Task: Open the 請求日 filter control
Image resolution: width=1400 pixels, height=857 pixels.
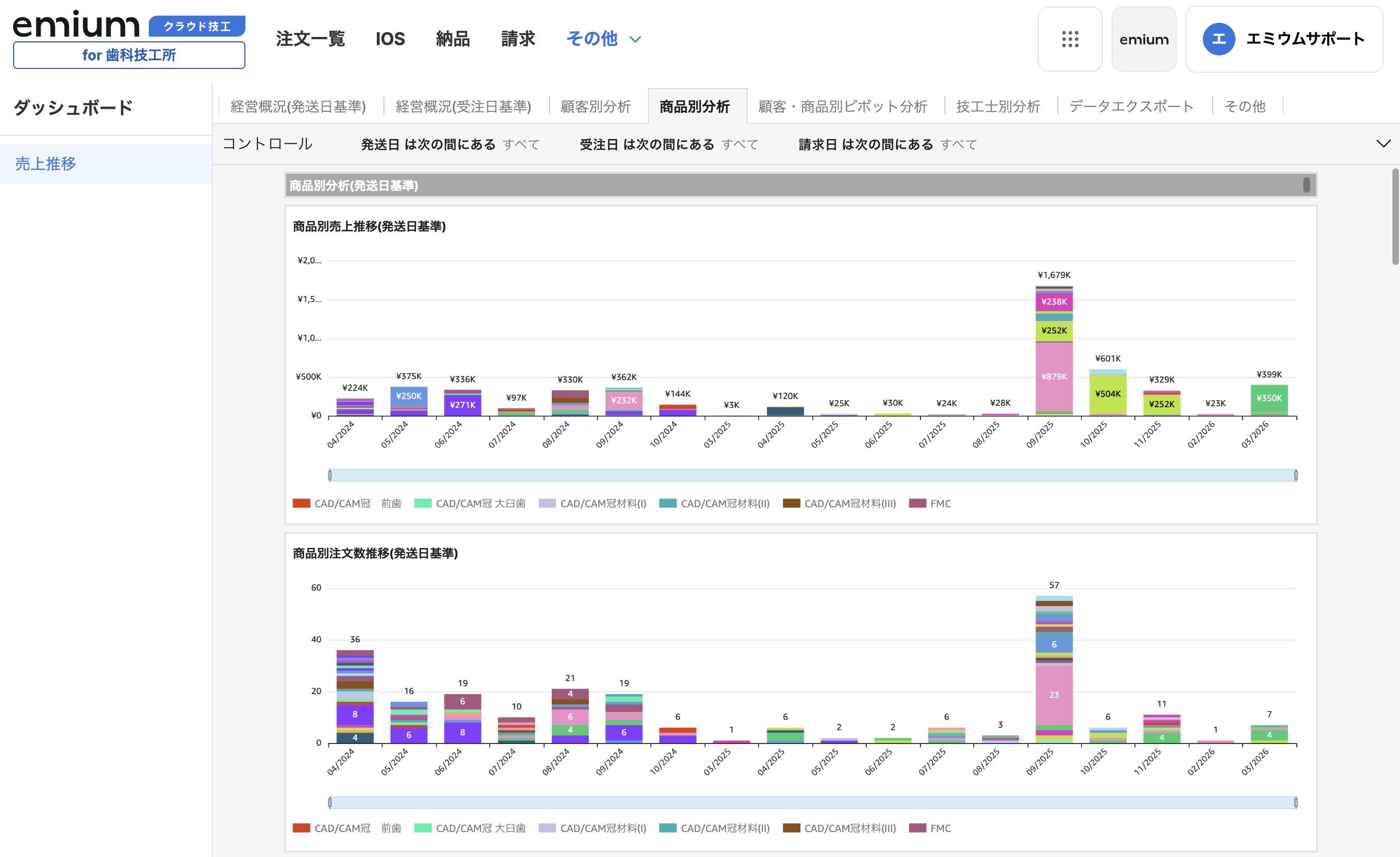Action: click(887, 144)
